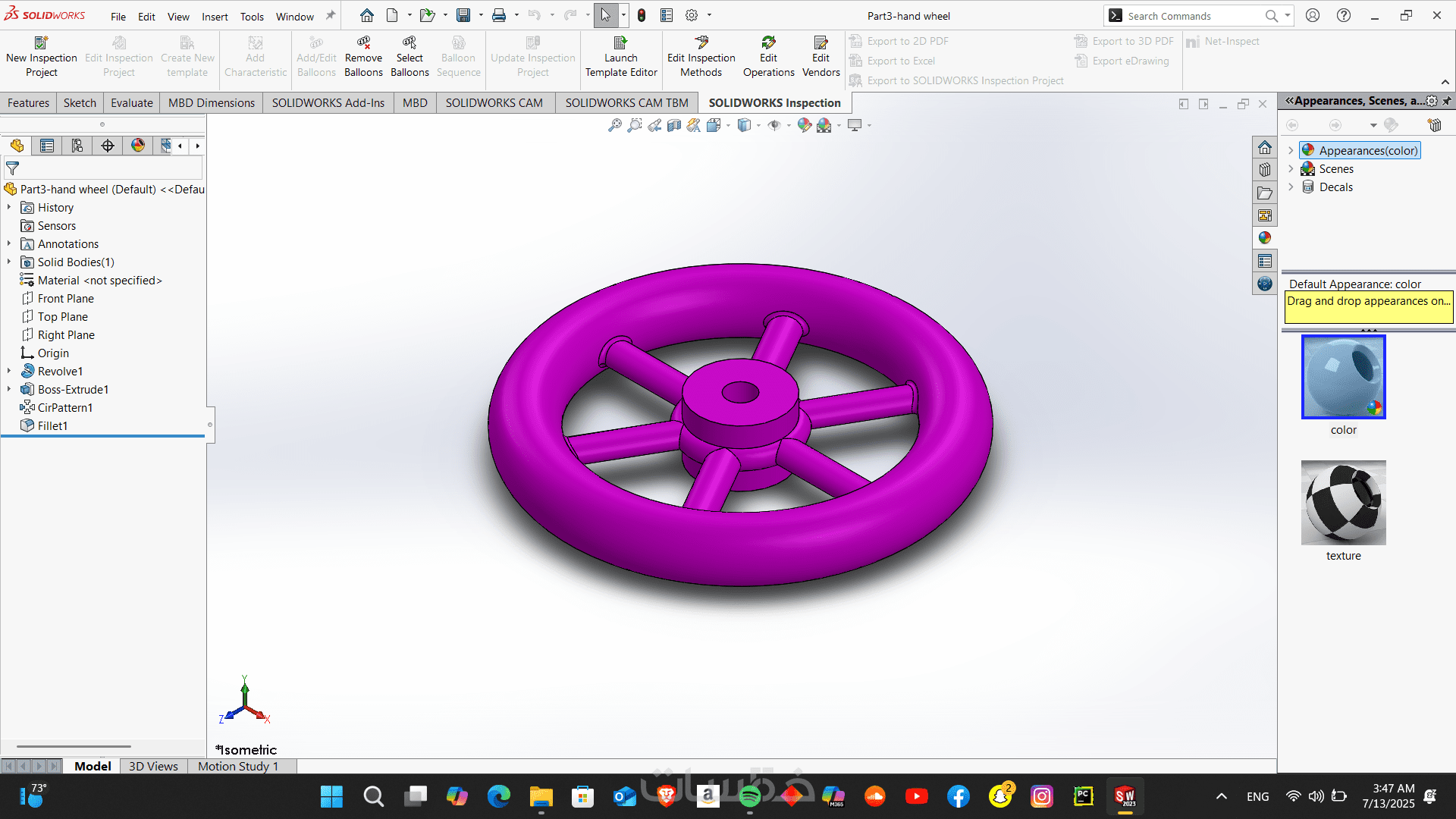Select the color appearance swatch thumbnail
Image resolution: width=1456 pixels, height=819 pixels.
coord(1343,377)
